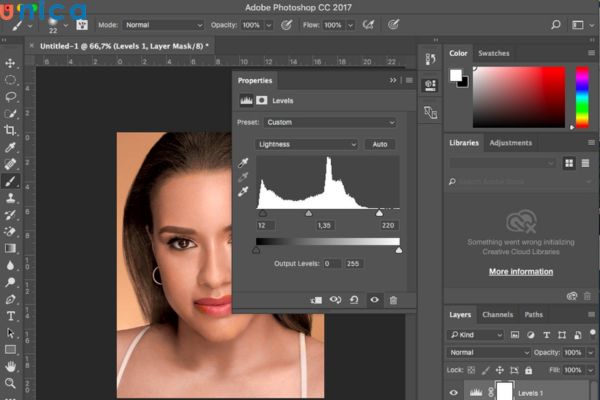Screen dimensions: 600x400
Task: Click the Auto button in Levels
Action: [379, 144]
